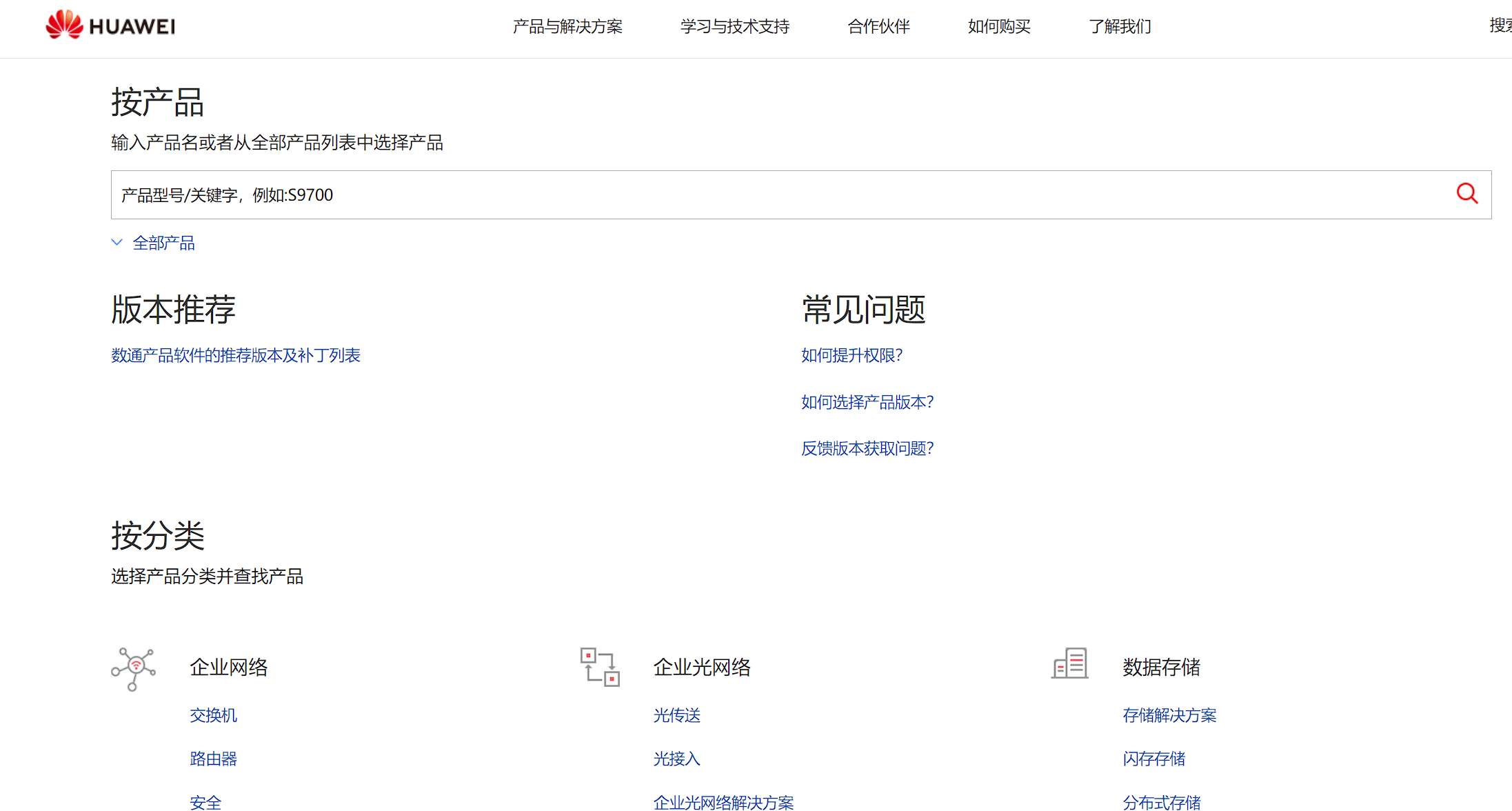Open 了解我们 menu
The width and height of the screenshot is (1512, 811).
click(x=1120, y=26)
